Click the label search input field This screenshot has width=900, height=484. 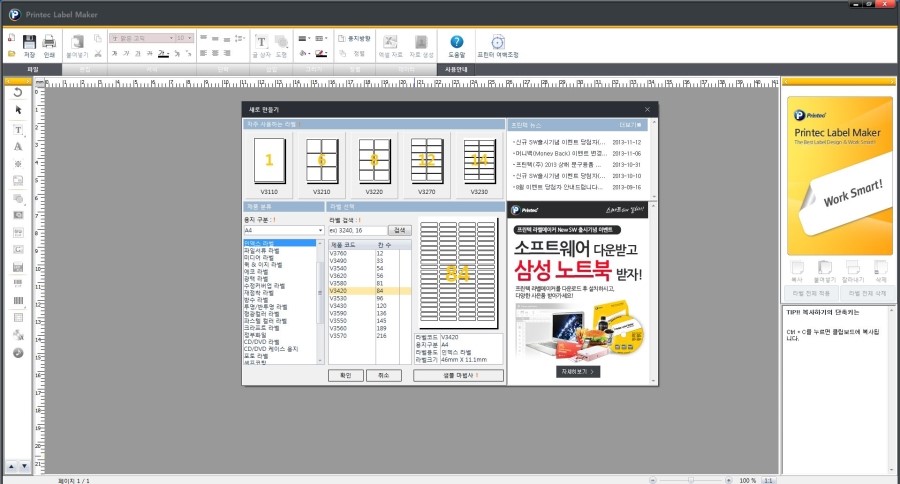pyautogui.click(x=358, y=230)
